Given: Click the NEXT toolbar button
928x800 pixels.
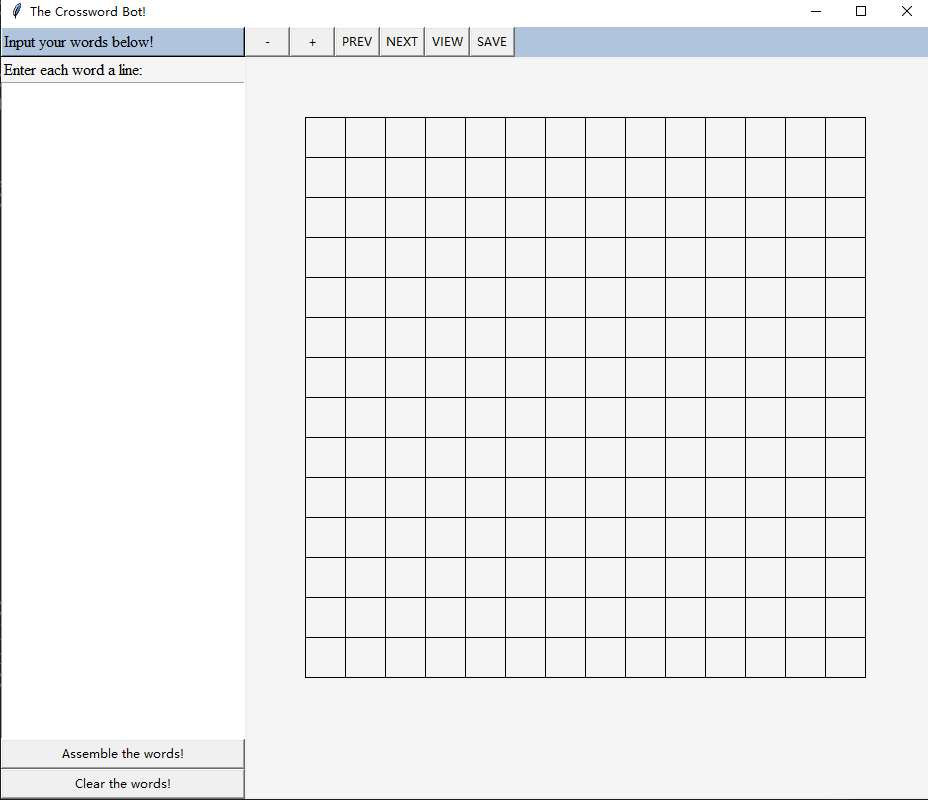Looking at the screenshot, I should pos(401,41).
